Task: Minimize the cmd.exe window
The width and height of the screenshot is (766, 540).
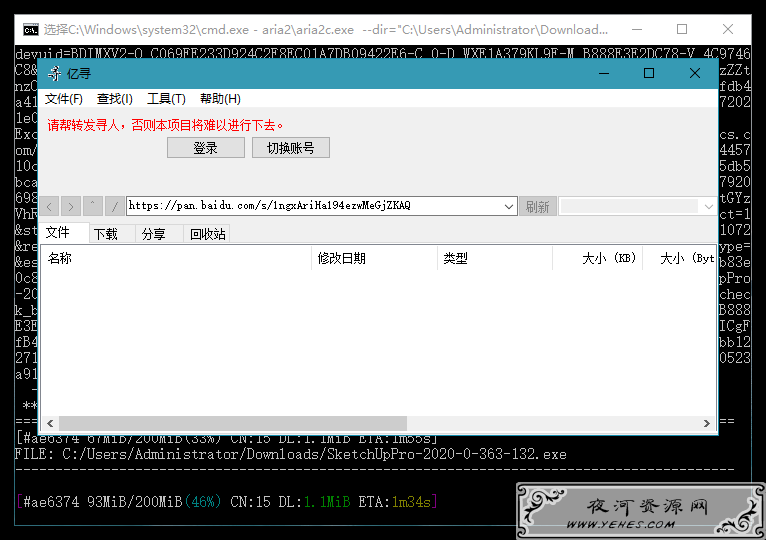Action: (x=637, y=29)
